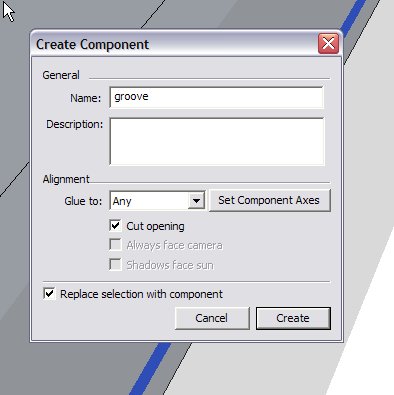This screenshot has height=395, width=394.
Task: Click the Cut opening label text
Action: pyautogui.click(x=155, y=226)
